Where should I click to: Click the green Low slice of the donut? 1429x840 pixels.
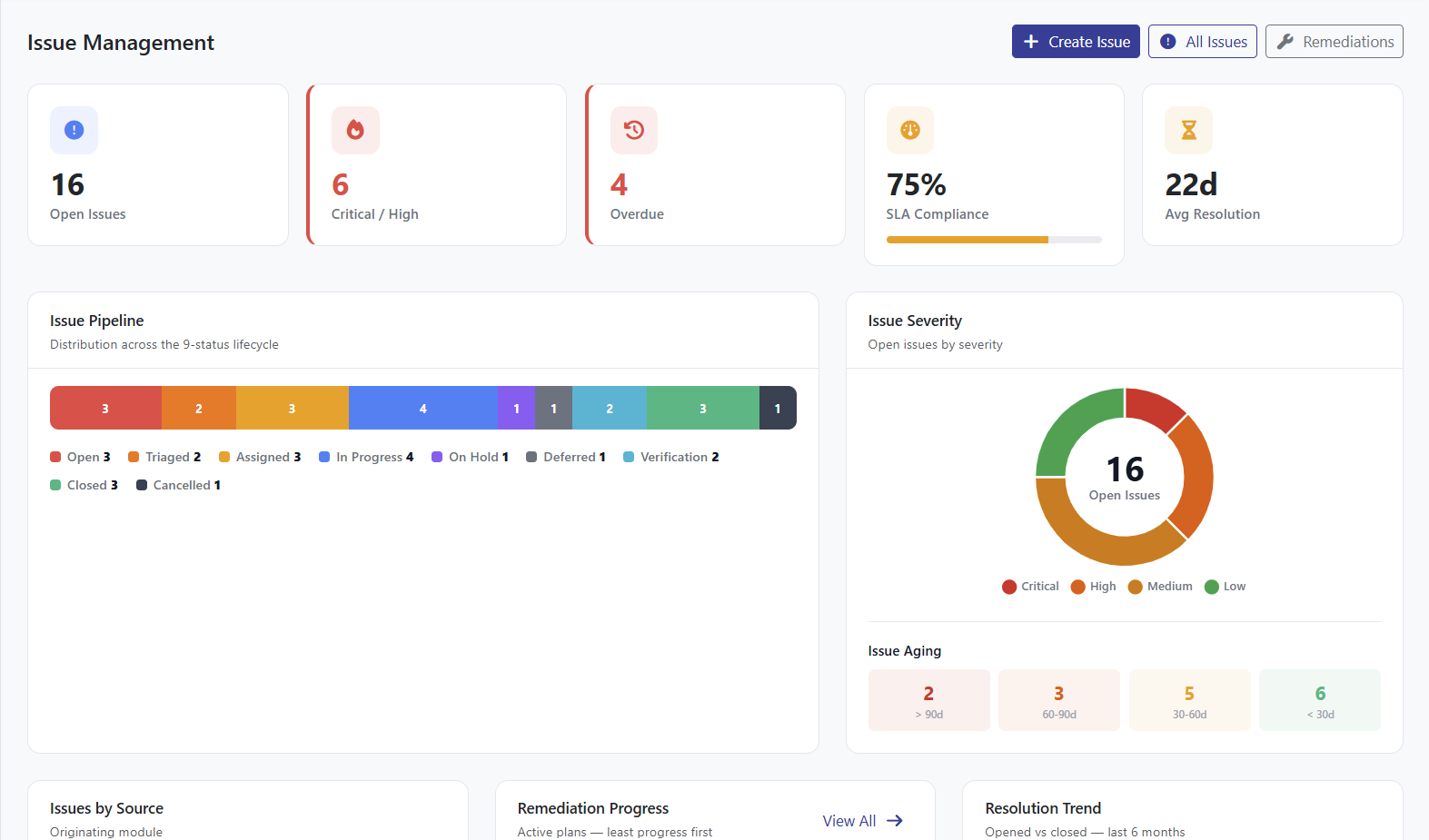coord(1073,425)
